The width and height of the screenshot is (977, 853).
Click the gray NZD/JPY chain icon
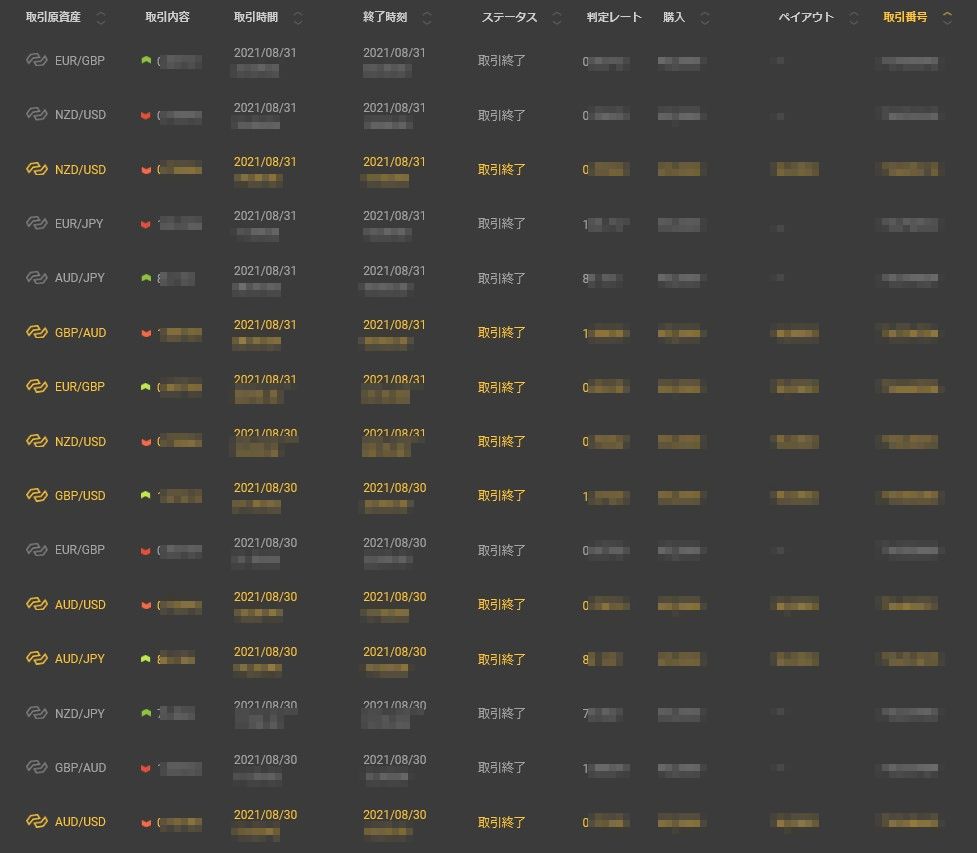[36, 713]
